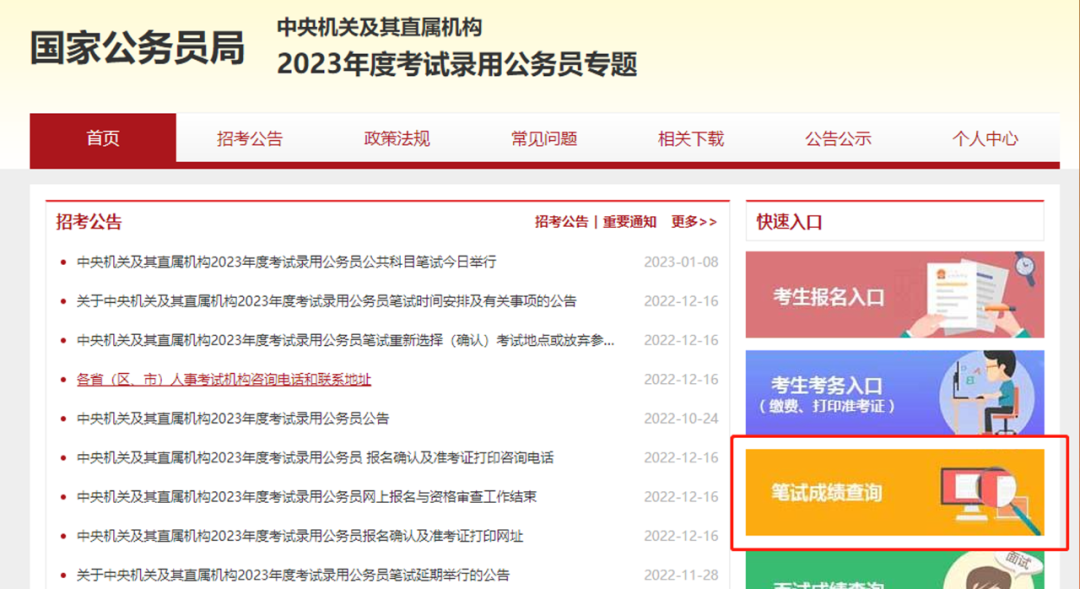Viewport: 1080px width, 589px height.
Task: Open notice 笔试延期举行的公告
Action: tap(293, 575)
